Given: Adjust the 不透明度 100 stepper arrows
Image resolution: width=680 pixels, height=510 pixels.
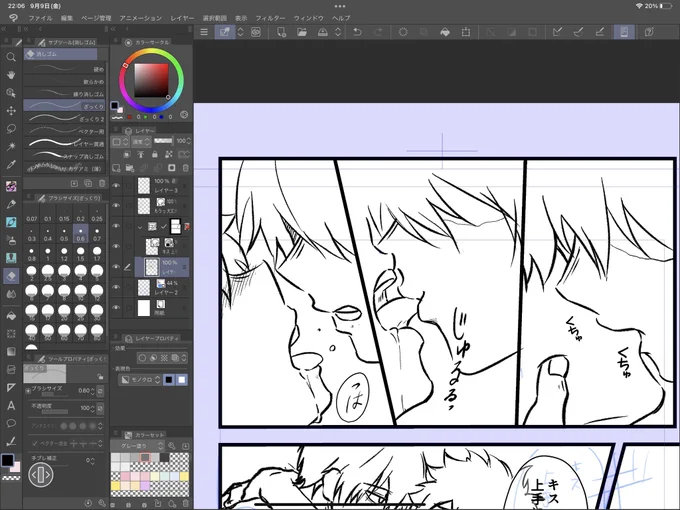Looking at the screenshot, I should coord(92,408).
